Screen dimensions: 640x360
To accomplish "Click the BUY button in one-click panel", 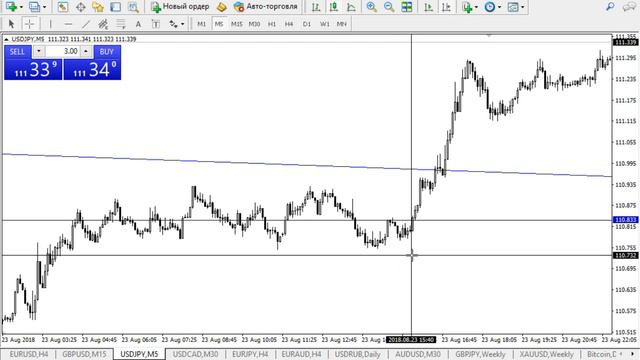I will point(107,51).
